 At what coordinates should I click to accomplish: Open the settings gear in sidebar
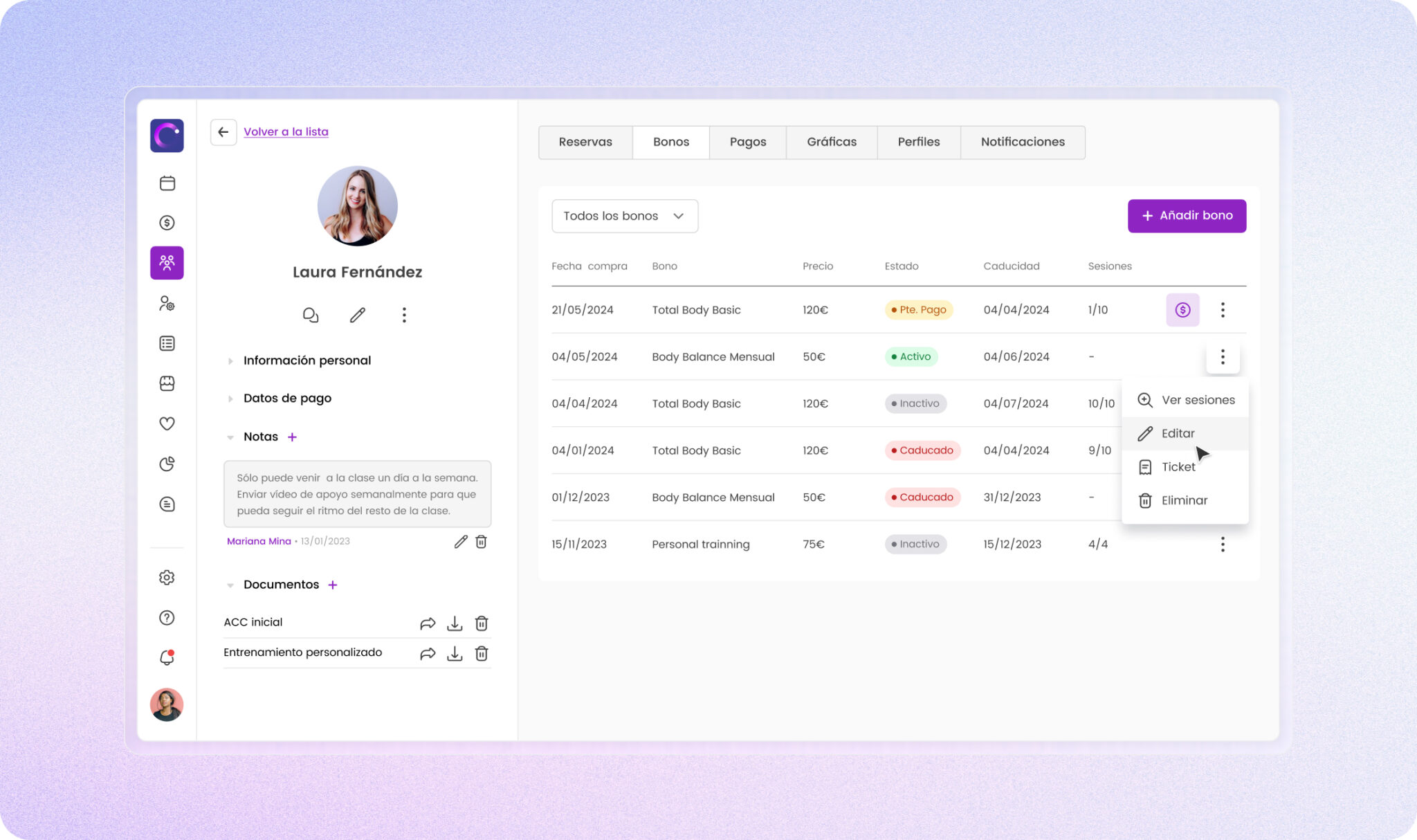tap(167, 577)
